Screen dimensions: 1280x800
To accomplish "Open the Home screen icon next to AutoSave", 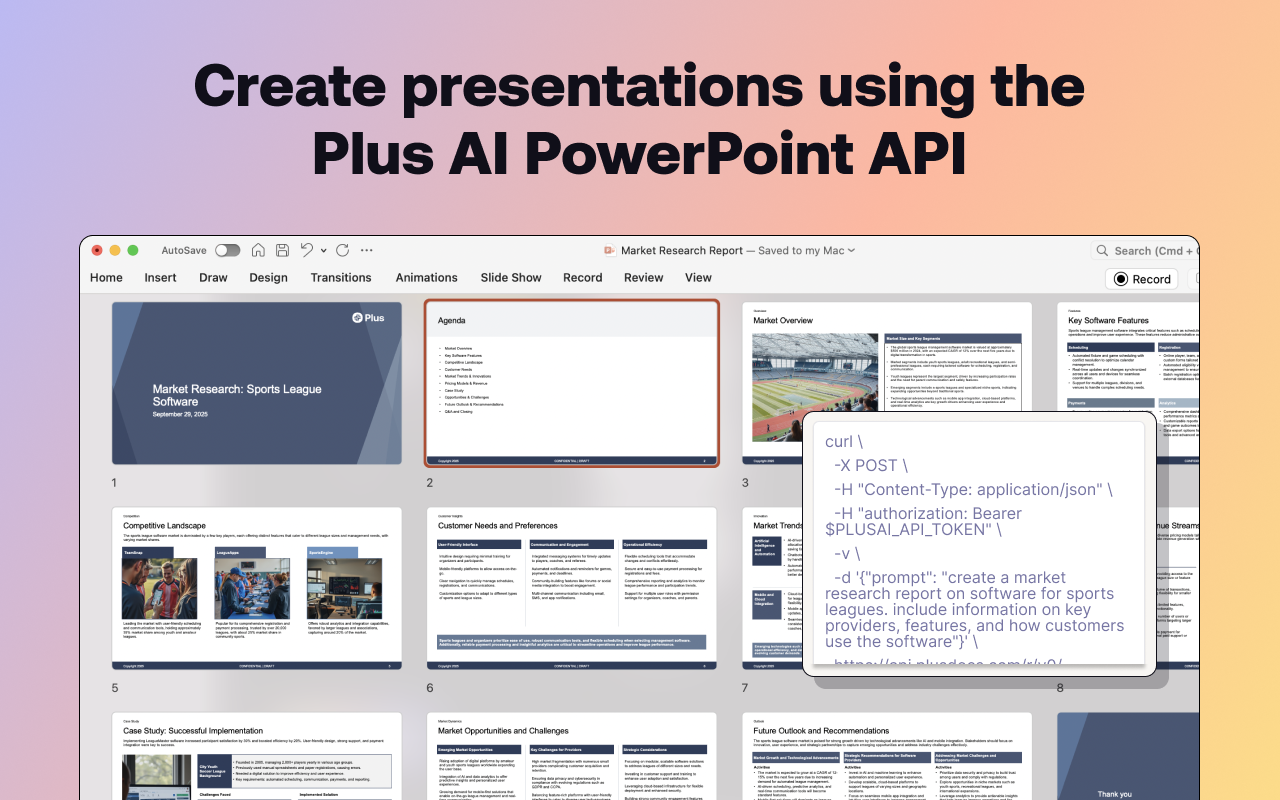I will coord(258,250).
